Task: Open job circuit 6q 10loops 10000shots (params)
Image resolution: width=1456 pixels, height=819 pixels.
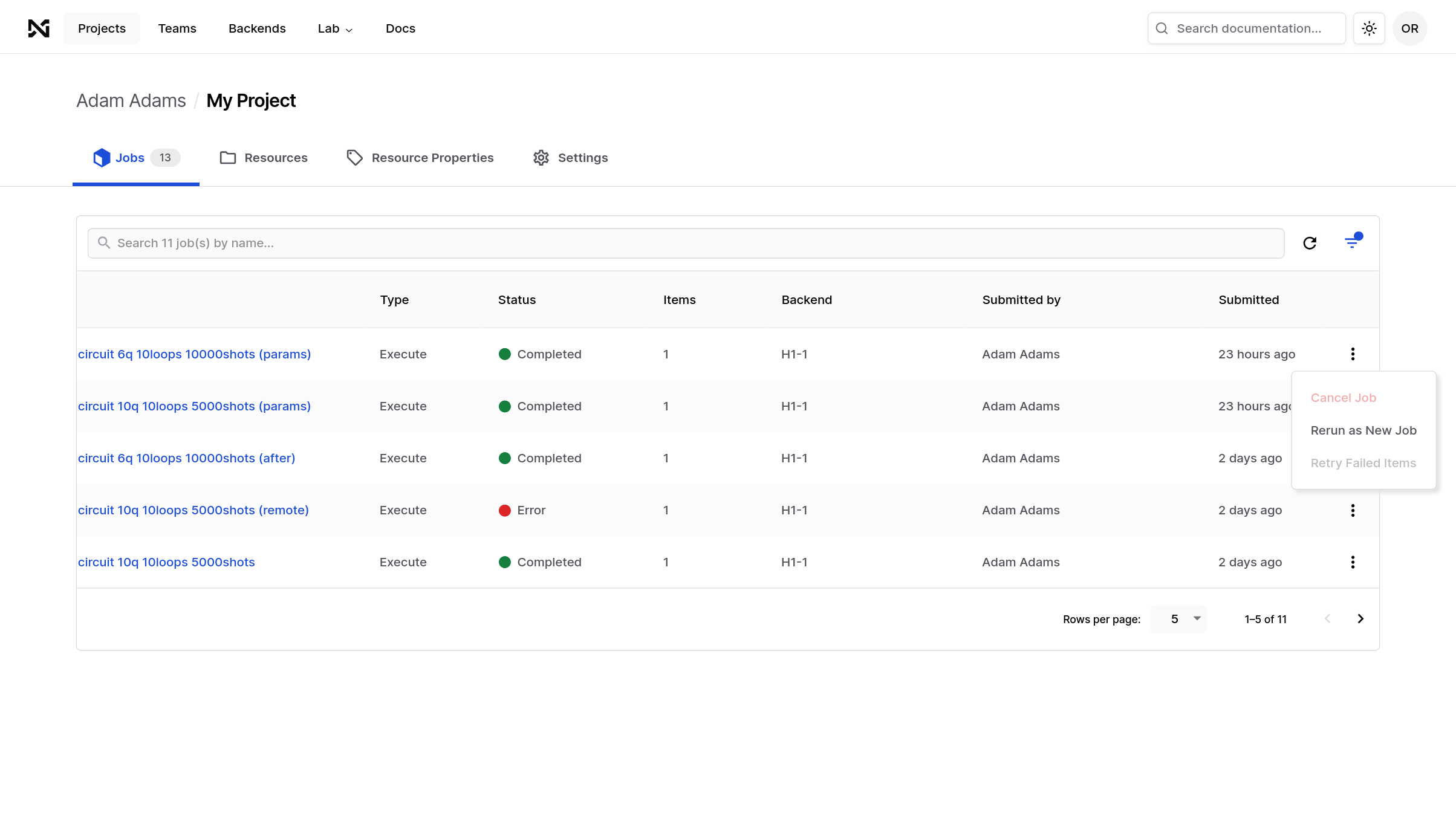Action: [x=194, y=354]
